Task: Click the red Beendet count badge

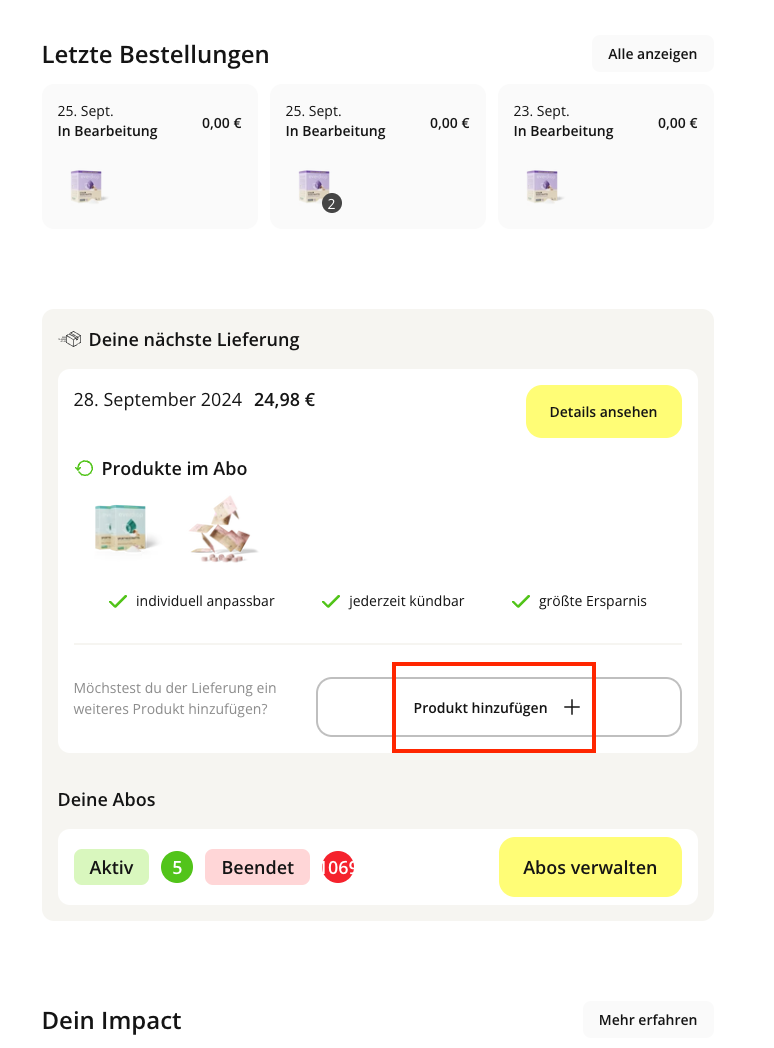Action: (338, 867)
